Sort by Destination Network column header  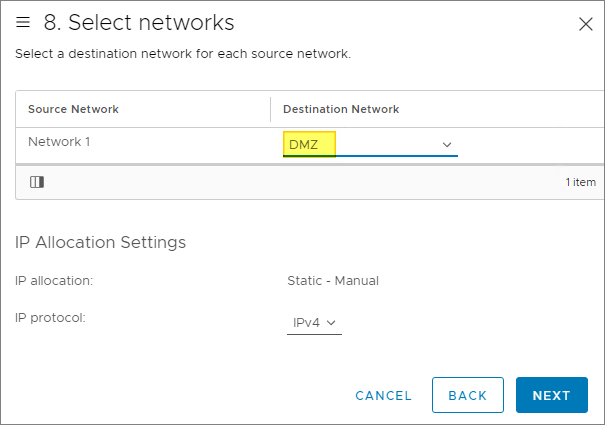pyautogui.click(x=341, y=109)
